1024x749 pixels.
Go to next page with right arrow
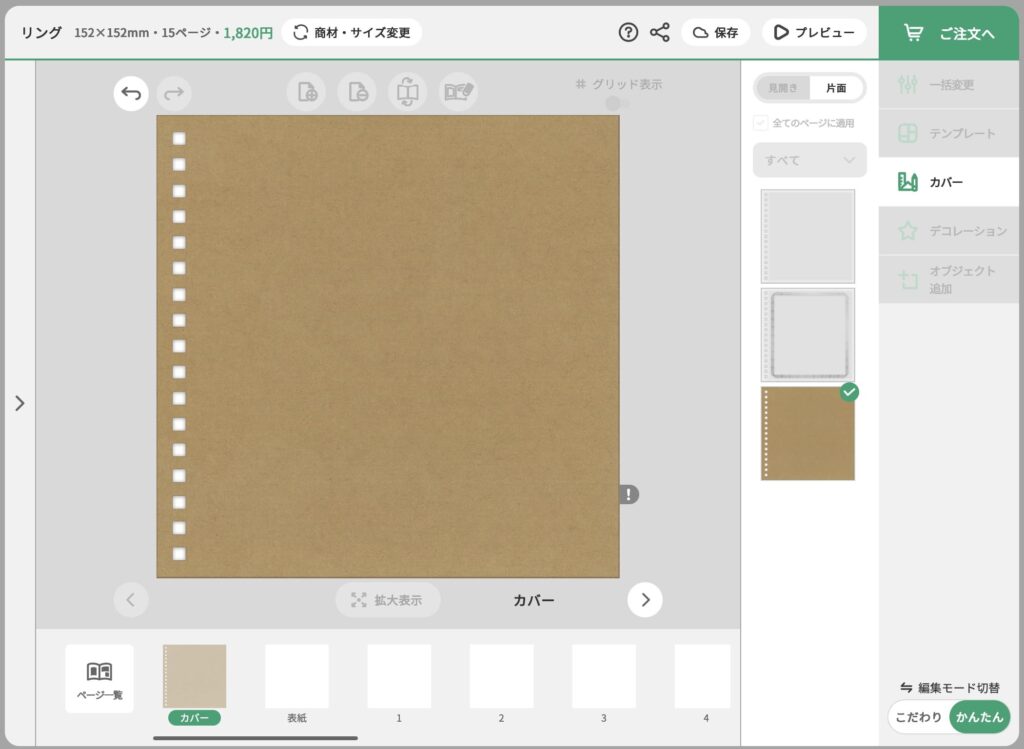645,600
